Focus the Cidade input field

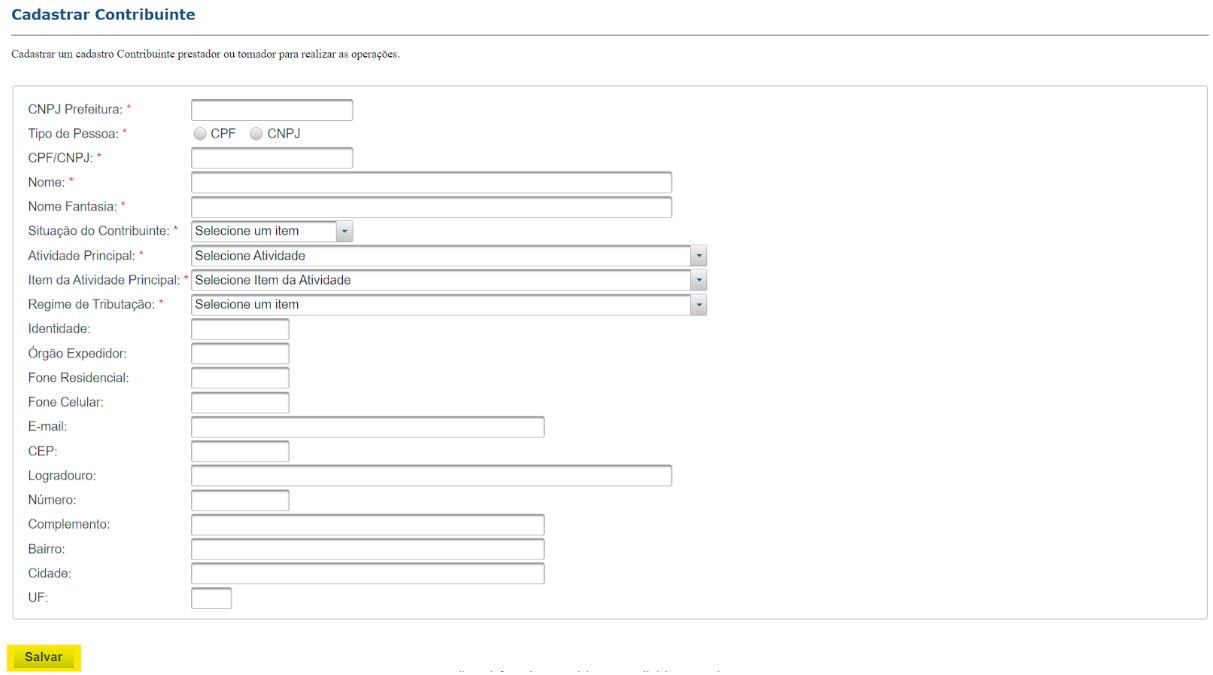pos(367,574)
